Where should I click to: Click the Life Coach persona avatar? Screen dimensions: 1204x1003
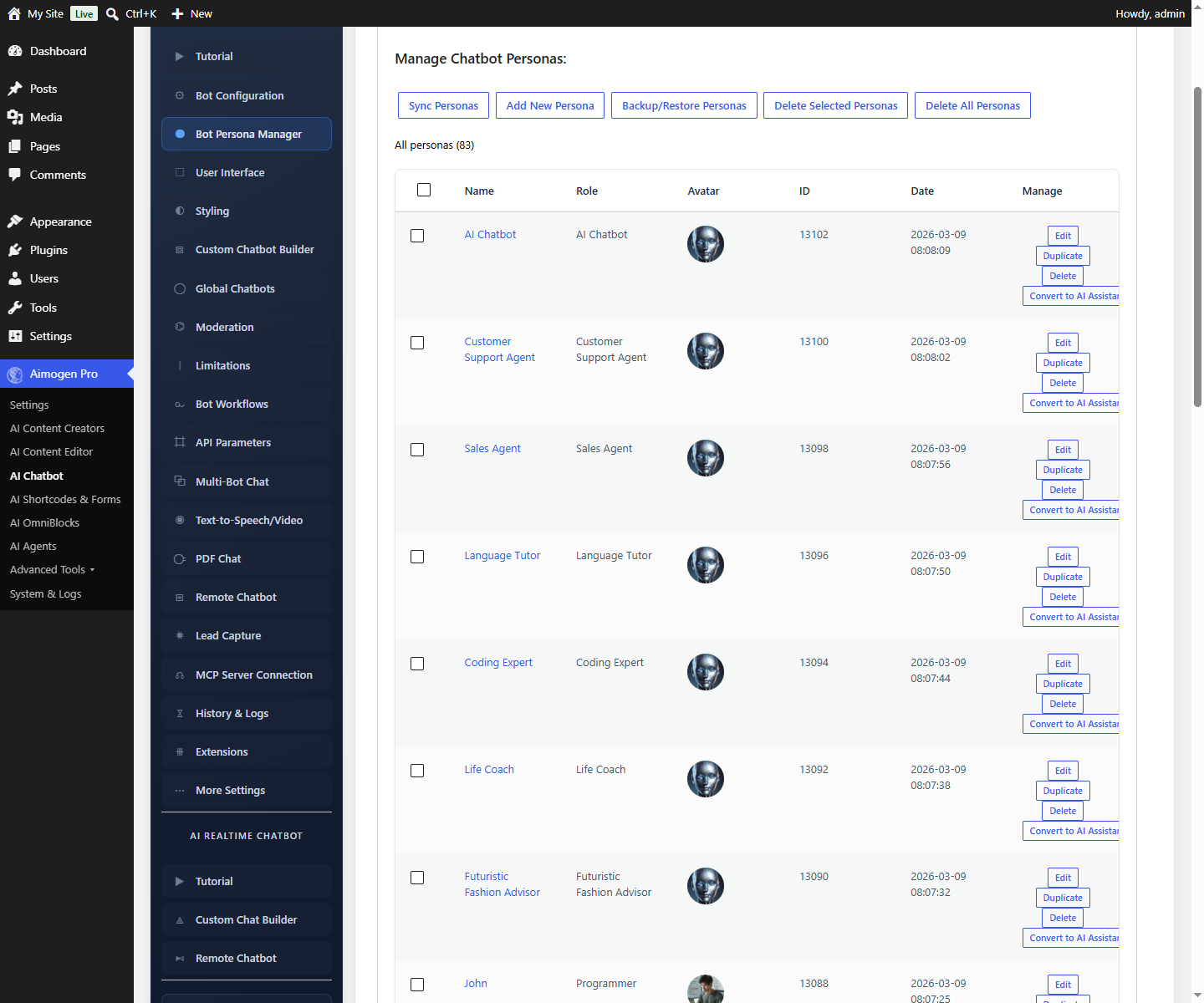(x=706, y=779)
